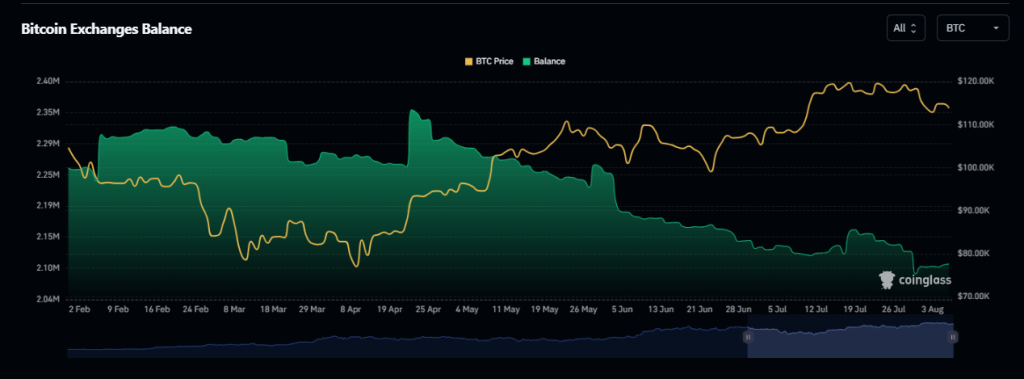This screenshot has width=1024, height=379.
Task: Click the 26 Jul date label
Action: (893, 309)
